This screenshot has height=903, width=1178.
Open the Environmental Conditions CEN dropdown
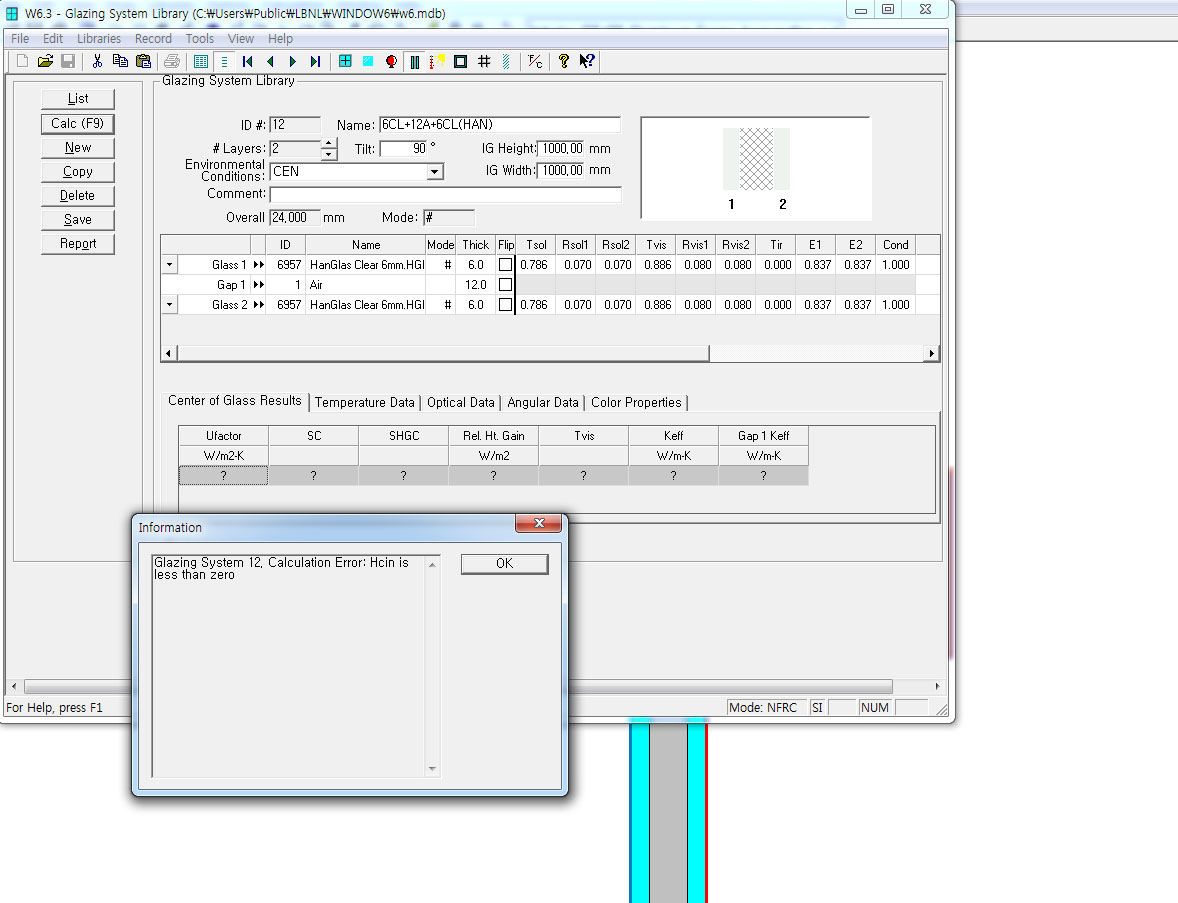(x=434, y=172)
